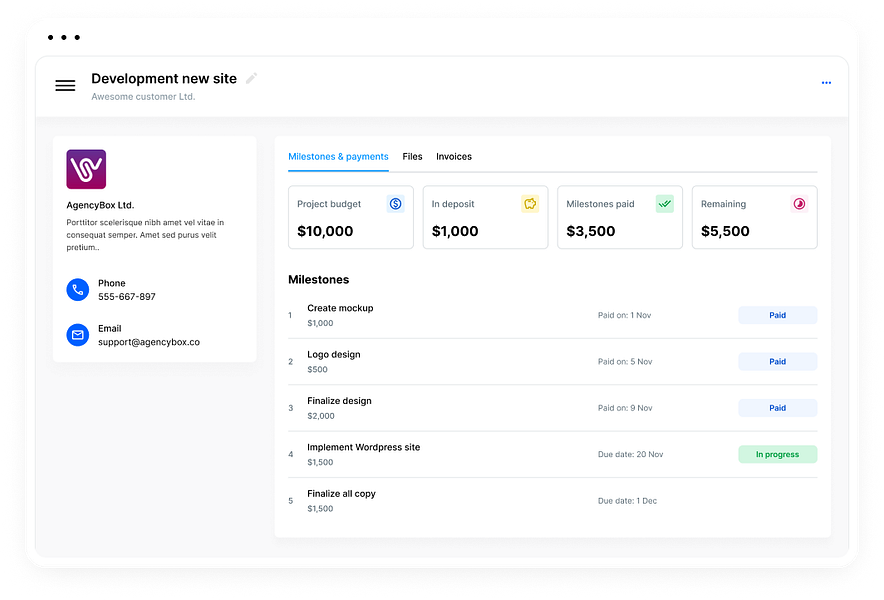Switch to the Files tab
Image resolution: width=884 pixels, height=600 pixels.
pyautogui.click(x=412, y=157)
